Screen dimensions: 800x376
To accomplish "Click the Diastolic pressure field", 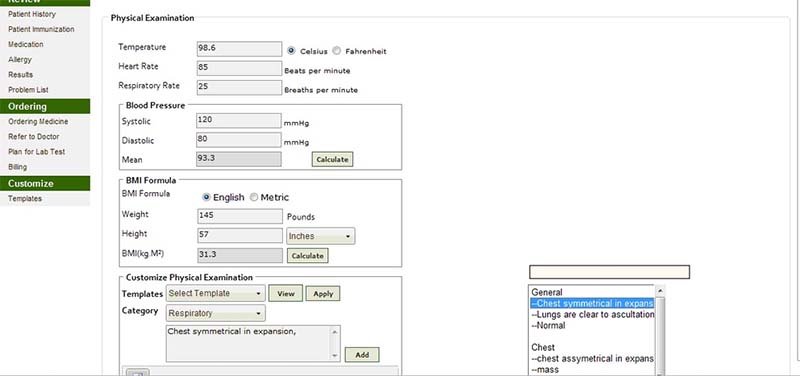I will tap(238, 140).
